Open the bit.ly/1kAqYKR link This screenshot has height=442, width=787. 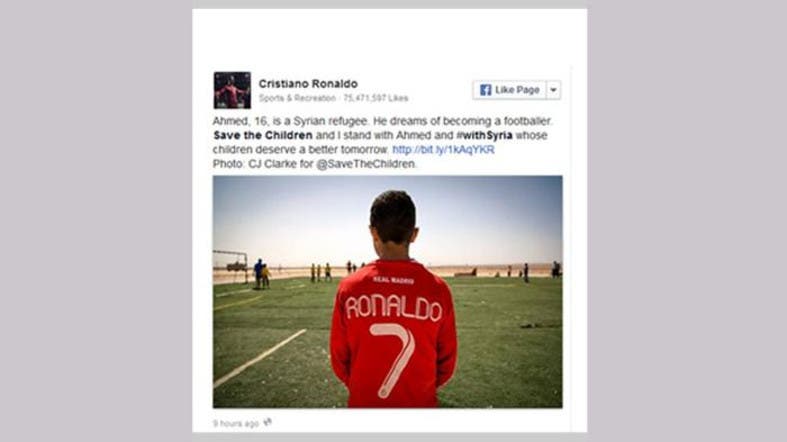click(x=443, y=150)
